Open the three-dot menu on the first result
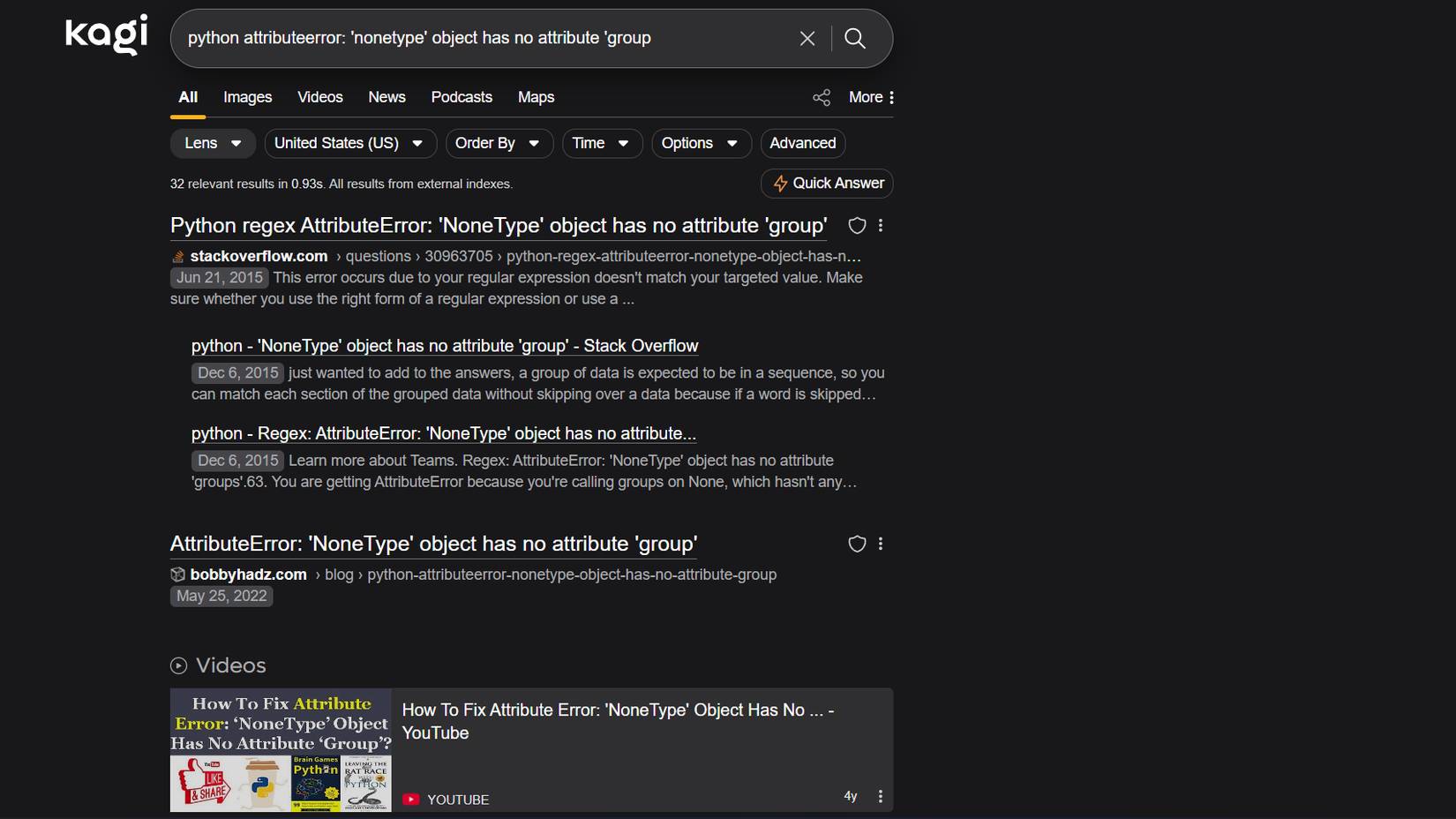Screen dimensions: 1456x819 click(x=880, y=226)
